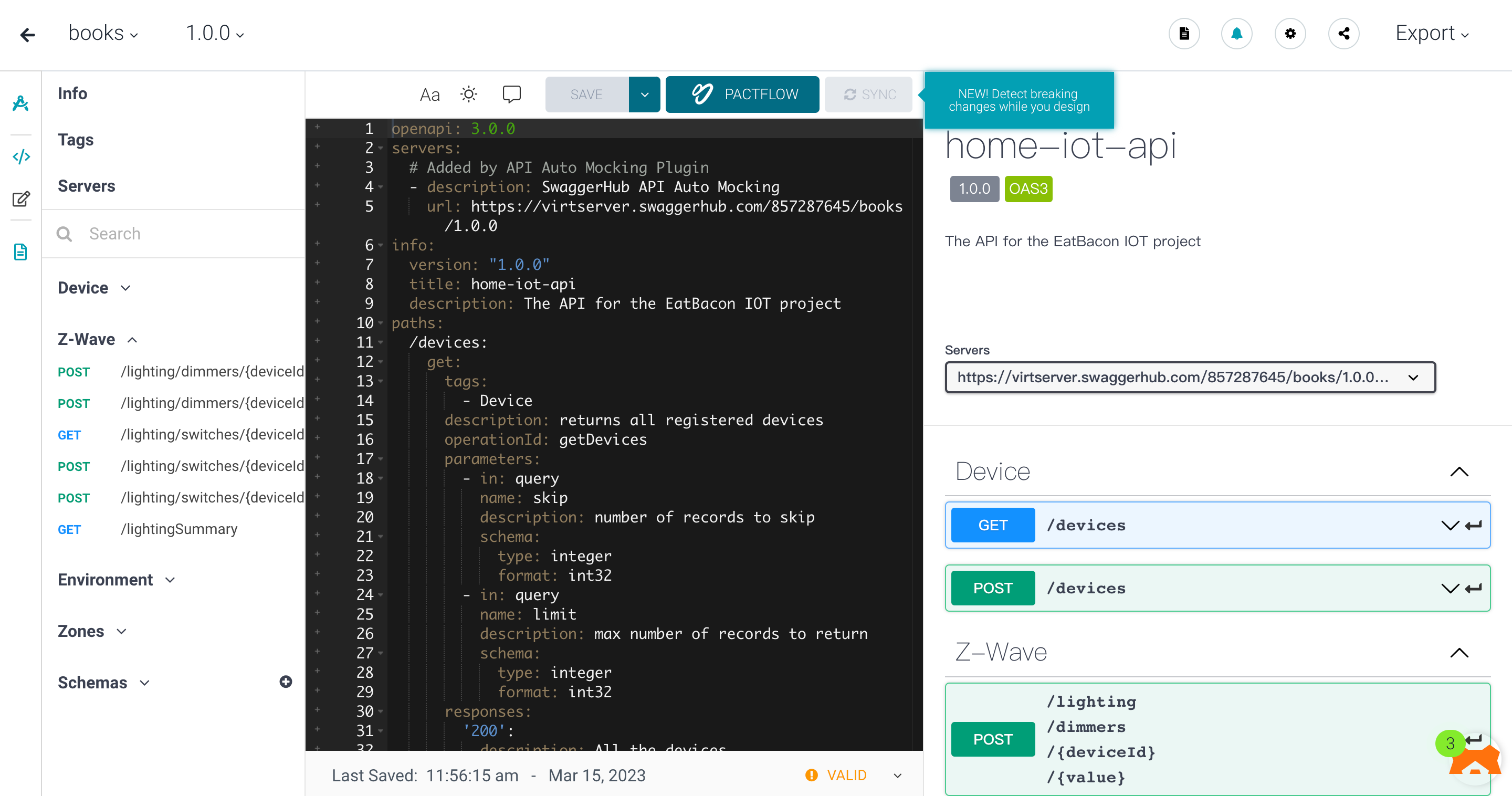The height and width of the screenshot is (796, 1512).
Task: Click the Aa font size icon
Action: click(x=429, y=95)
